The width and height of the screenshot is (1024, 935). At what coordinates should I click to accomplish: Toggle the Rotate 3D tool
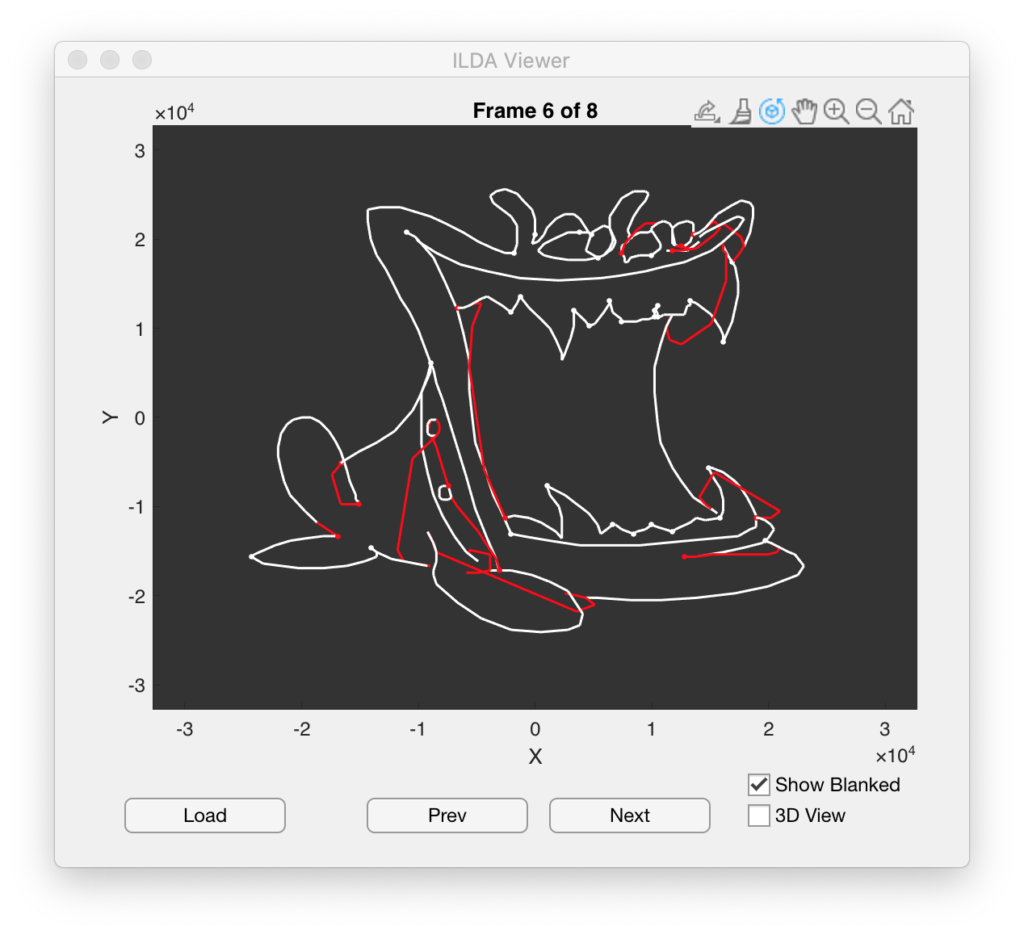[771, 111]
